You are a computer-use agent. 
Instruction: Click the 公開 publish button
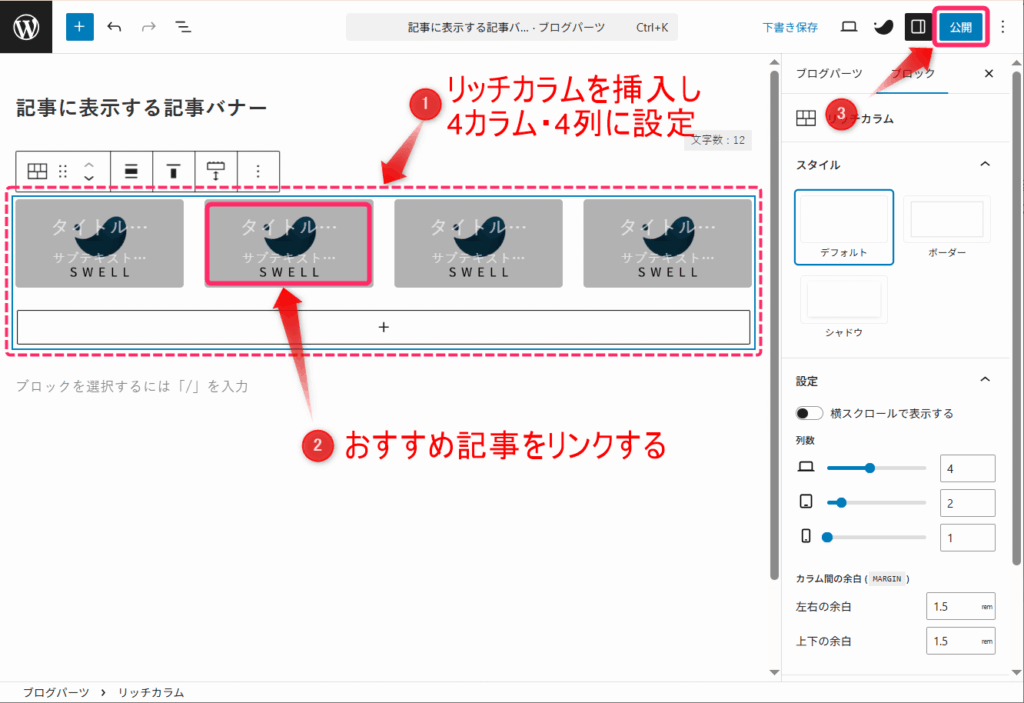(961, 27)
